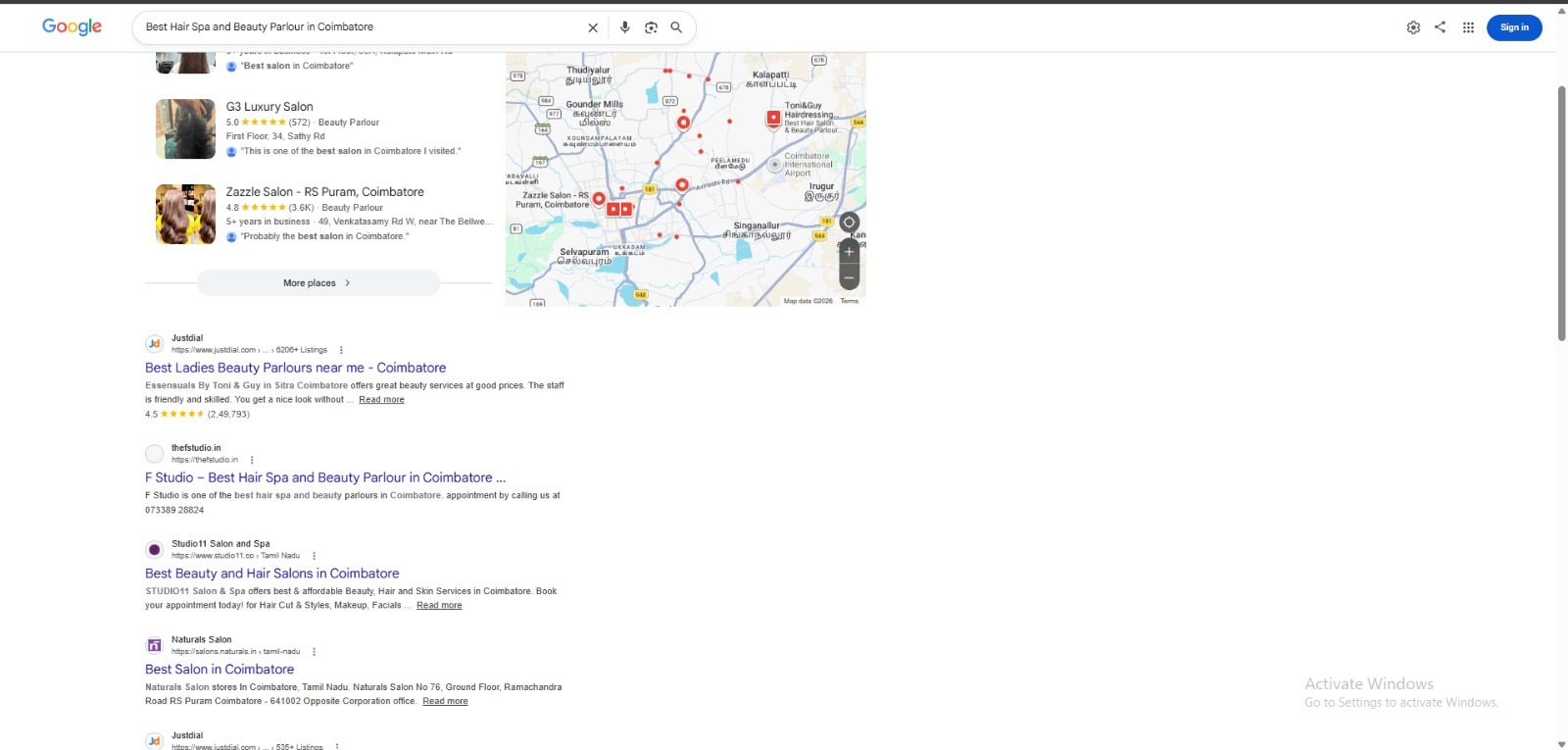Open Best Ladies Beauty Parlours near me result
The image size is (1568, 750).
[296, 368]
